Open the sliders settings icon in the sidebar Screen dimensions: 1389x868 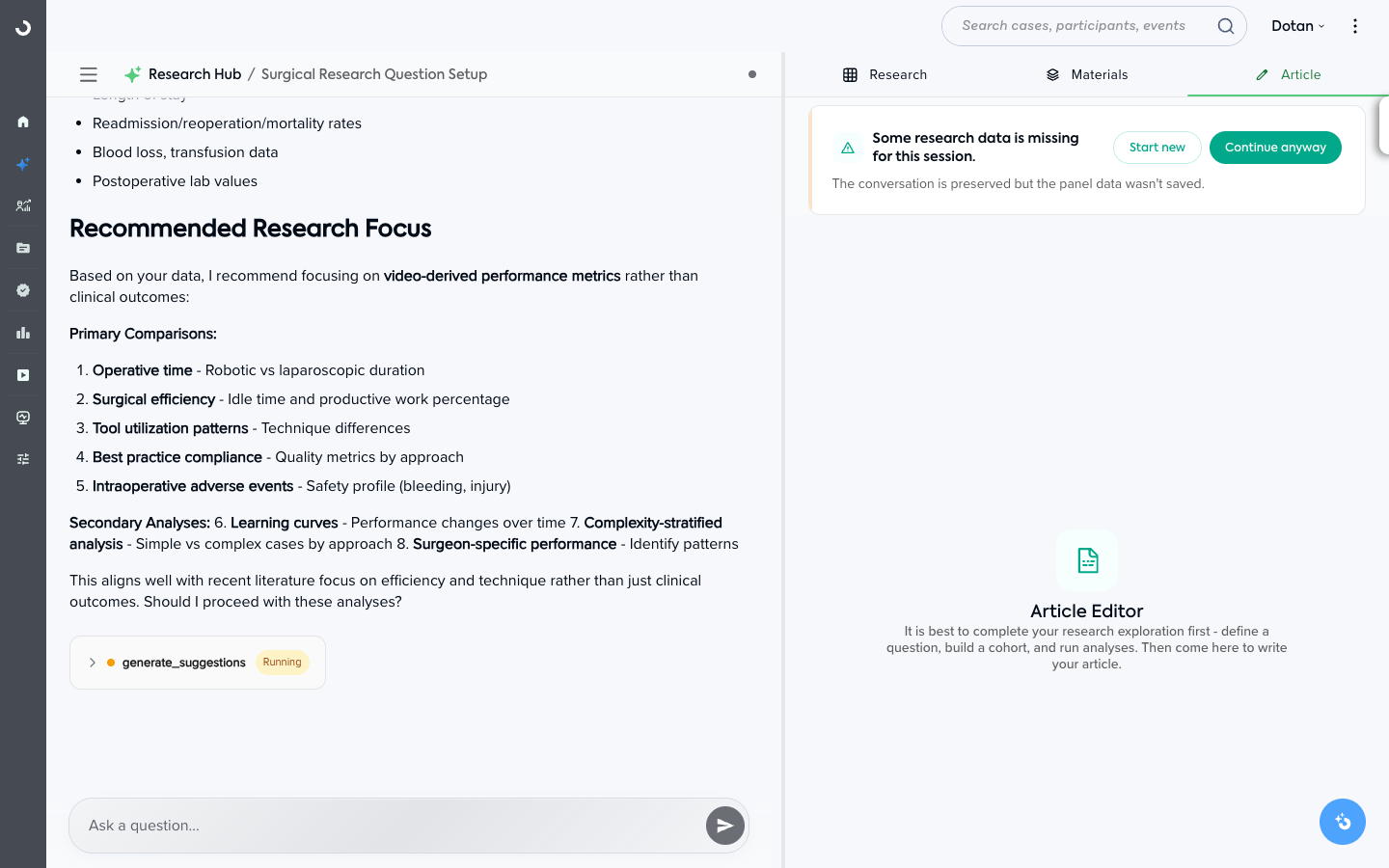[23, 459]
